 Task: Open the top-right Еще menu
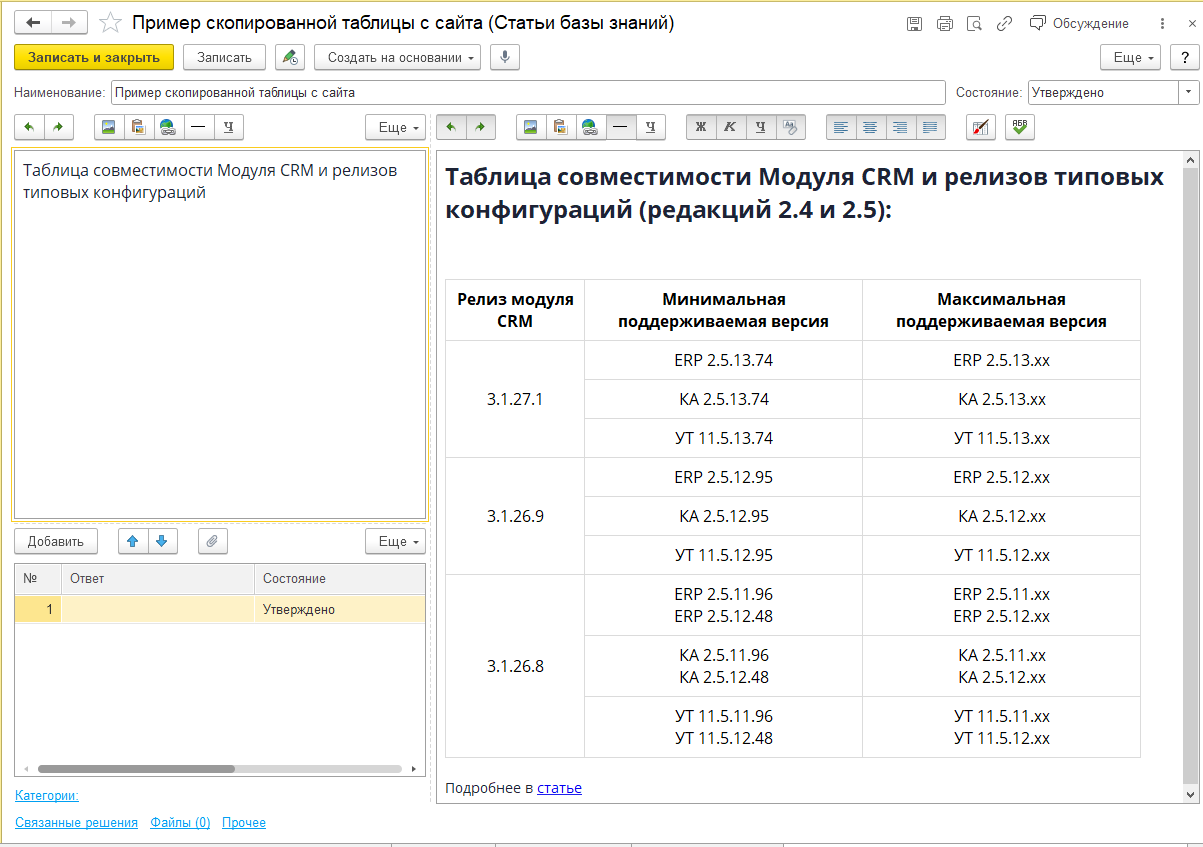pyautogui.click(x=1130, y=57)
